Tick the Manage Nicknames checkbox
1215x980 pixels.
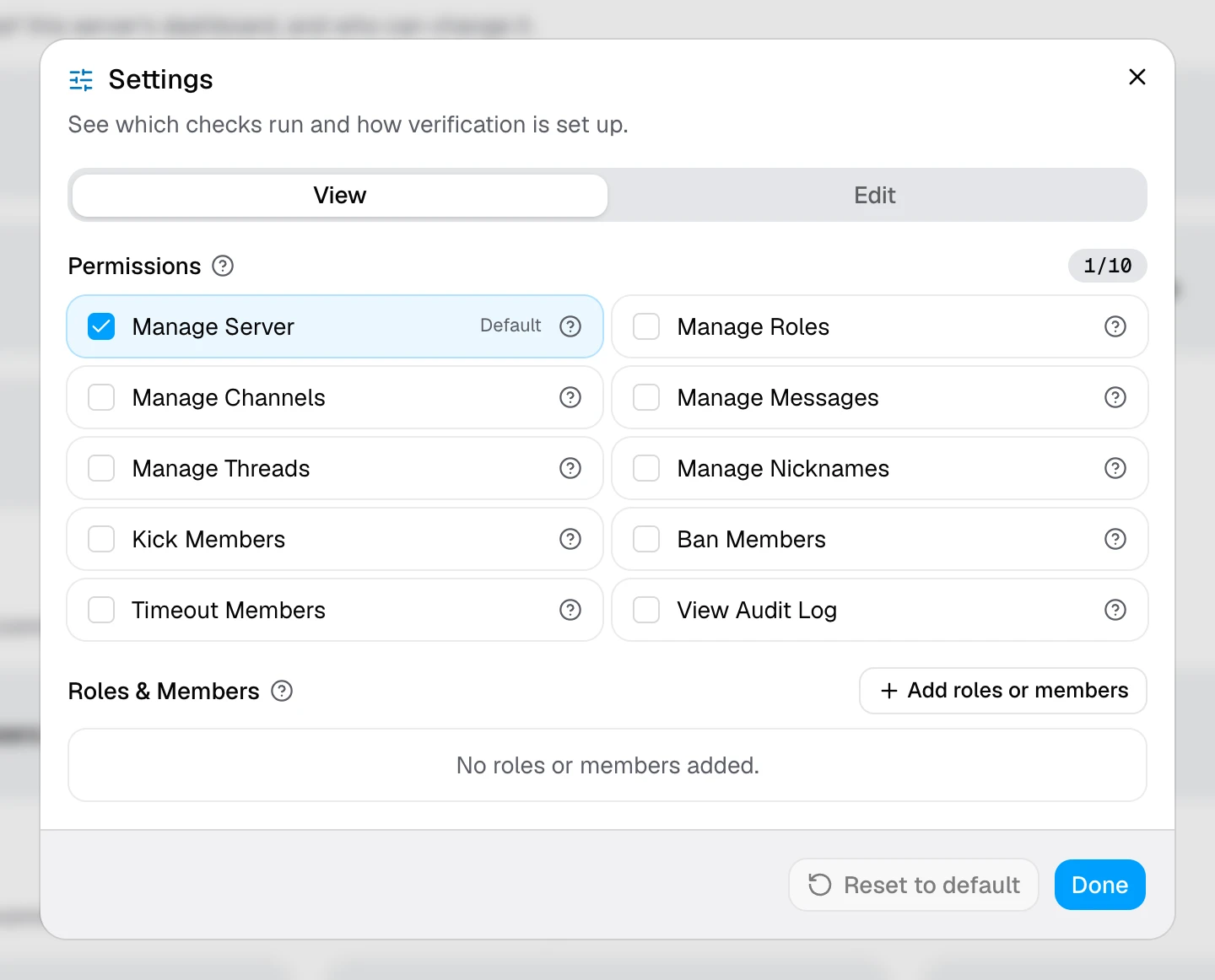pos(646,468)
